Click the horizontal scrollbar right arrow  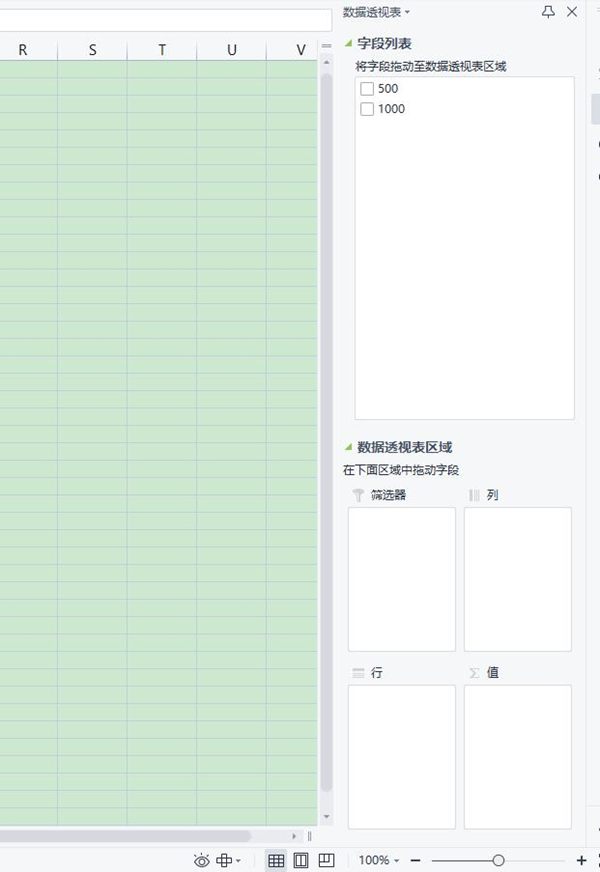(x=294, y=836)
